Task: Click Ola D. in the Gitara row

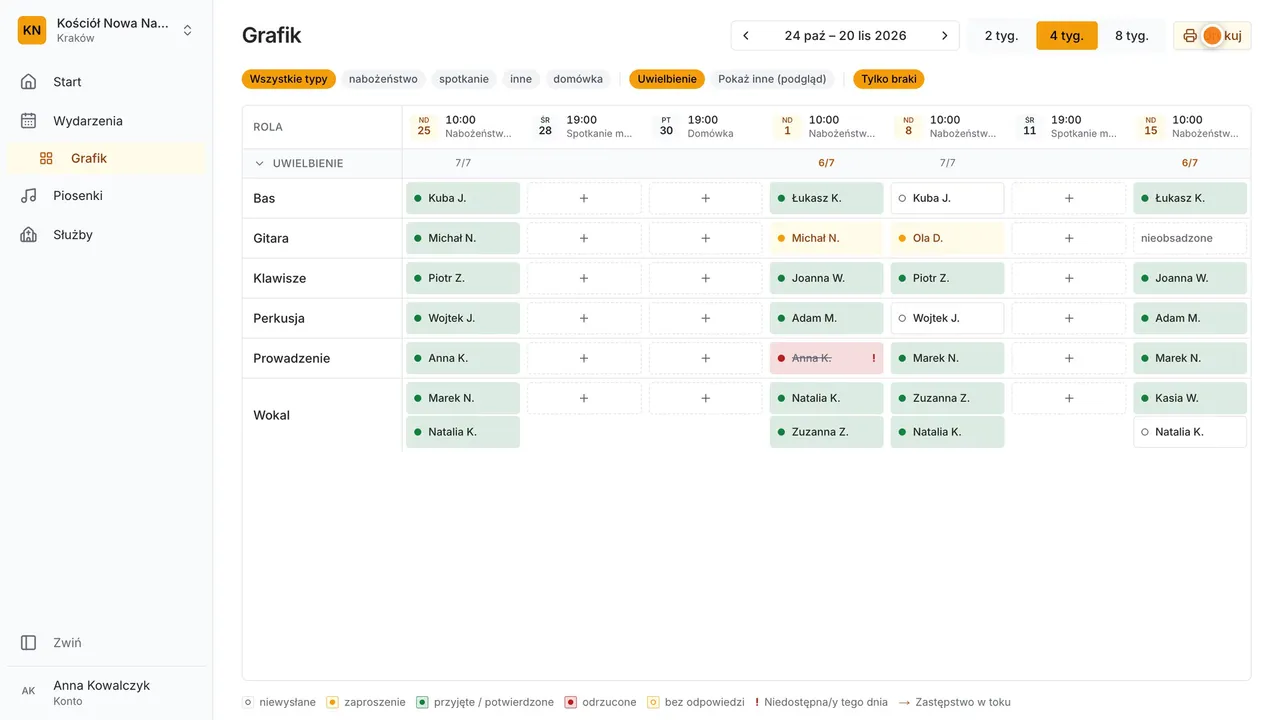Action: (x=947, y=238)
